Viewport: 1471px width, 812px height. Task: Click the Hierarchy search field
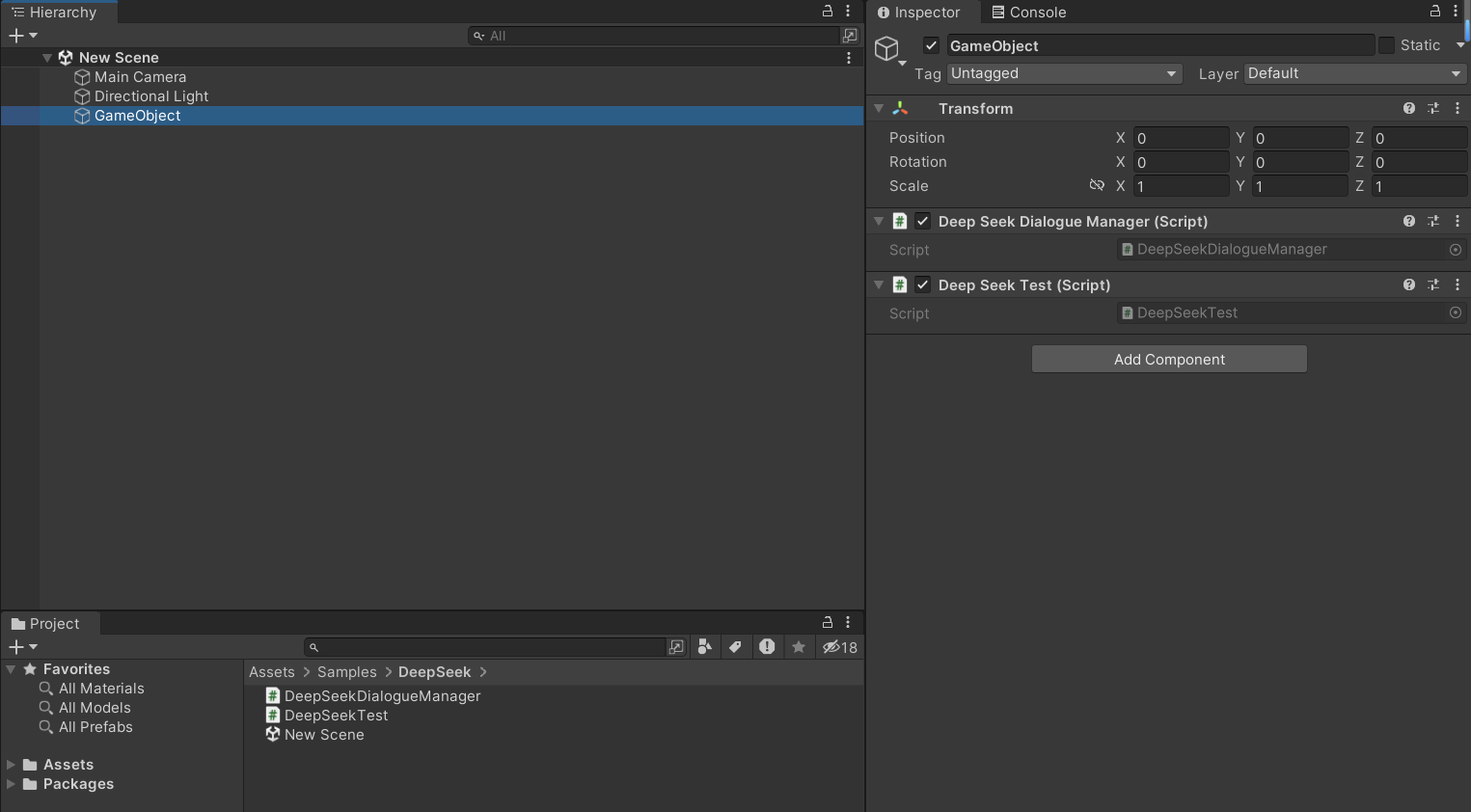pyautogui.click(x=654, y=36)
